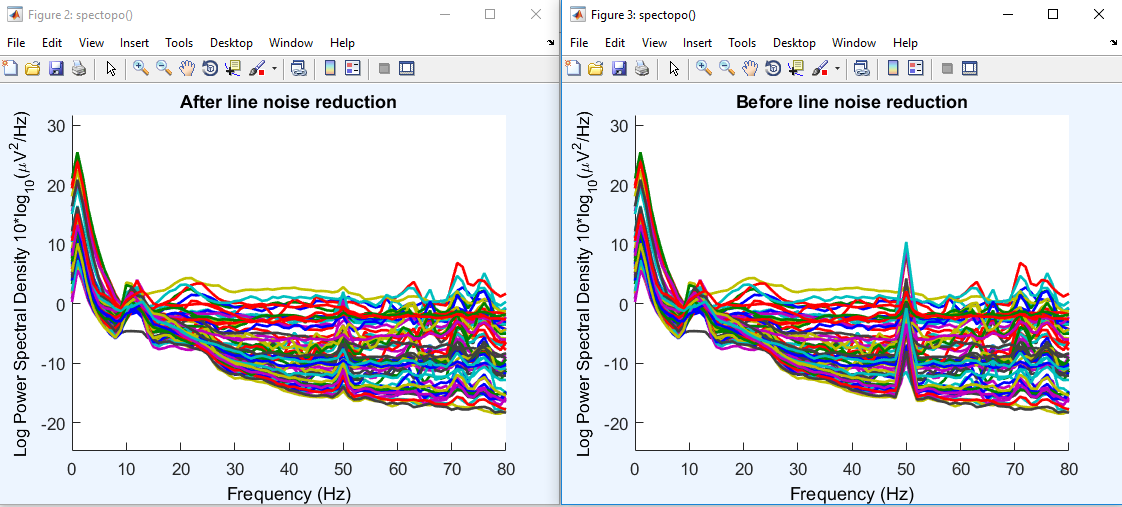This screenshot has width=1122, height=507.
Task: Click Link Plot icon in Figure 3
Action: 860,68
